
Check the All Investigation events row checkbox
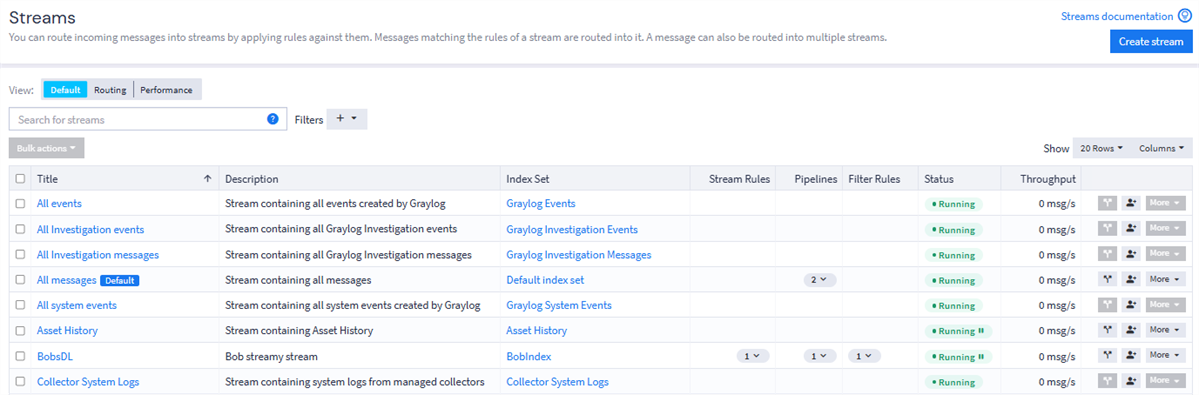(x=21, y=229)
